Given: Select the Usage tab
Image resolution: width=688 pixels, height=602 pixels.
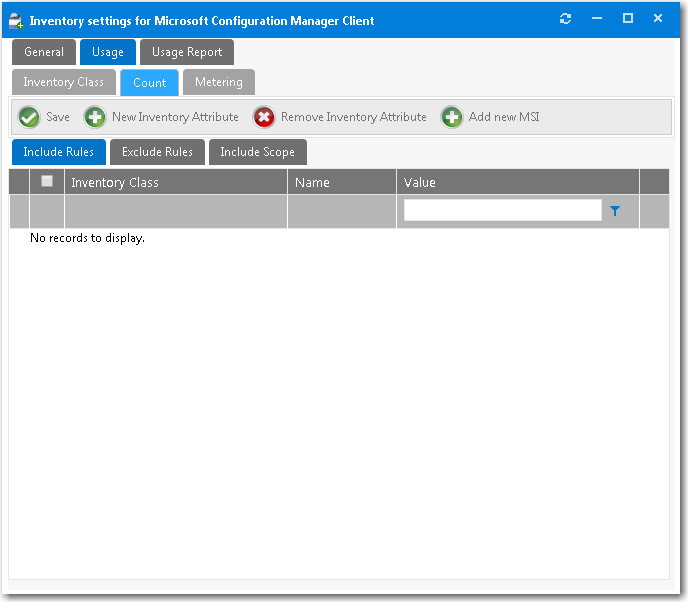Looking at the screenshot, I should pyautogui.click(x=108, y=52).
